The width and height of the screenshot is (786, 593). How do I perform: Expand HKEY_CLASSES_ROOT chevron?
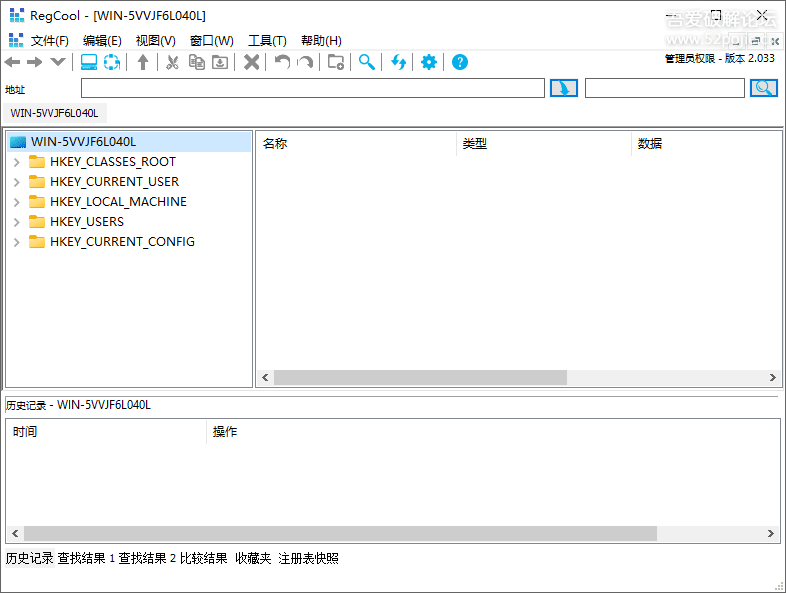pos(17,162)
